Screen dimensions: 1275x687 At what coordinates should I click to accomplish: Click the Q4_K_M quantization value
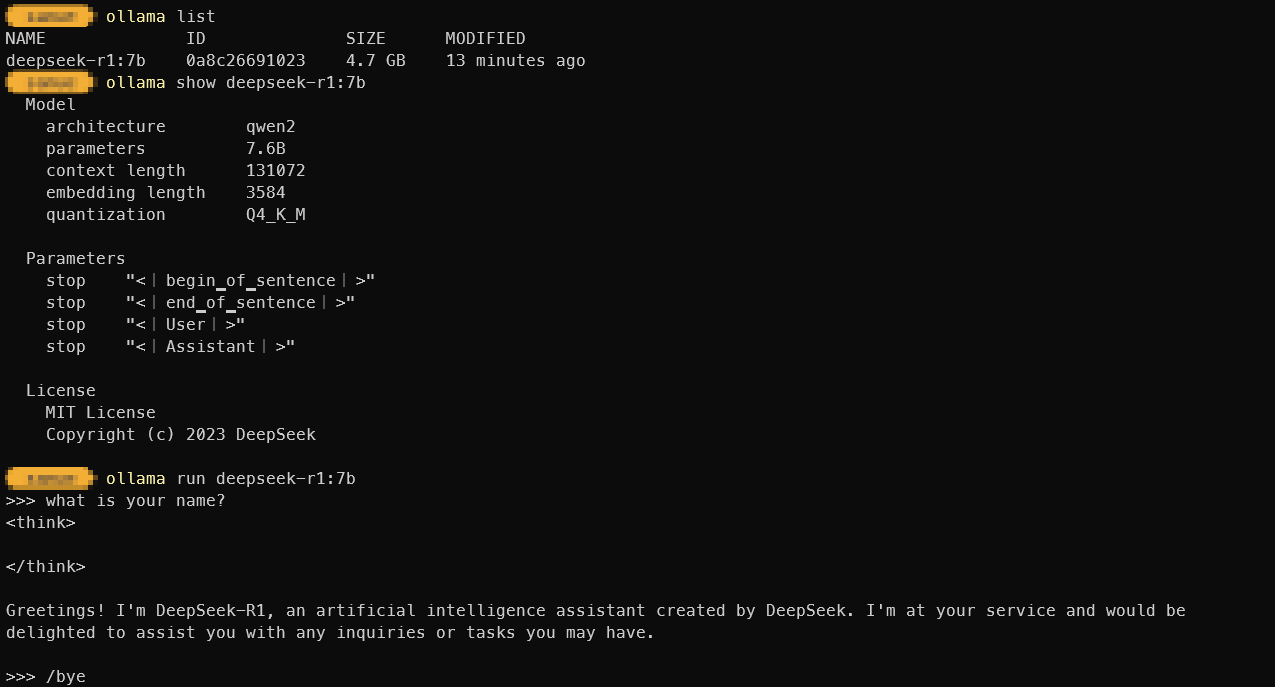pos(275,214)
